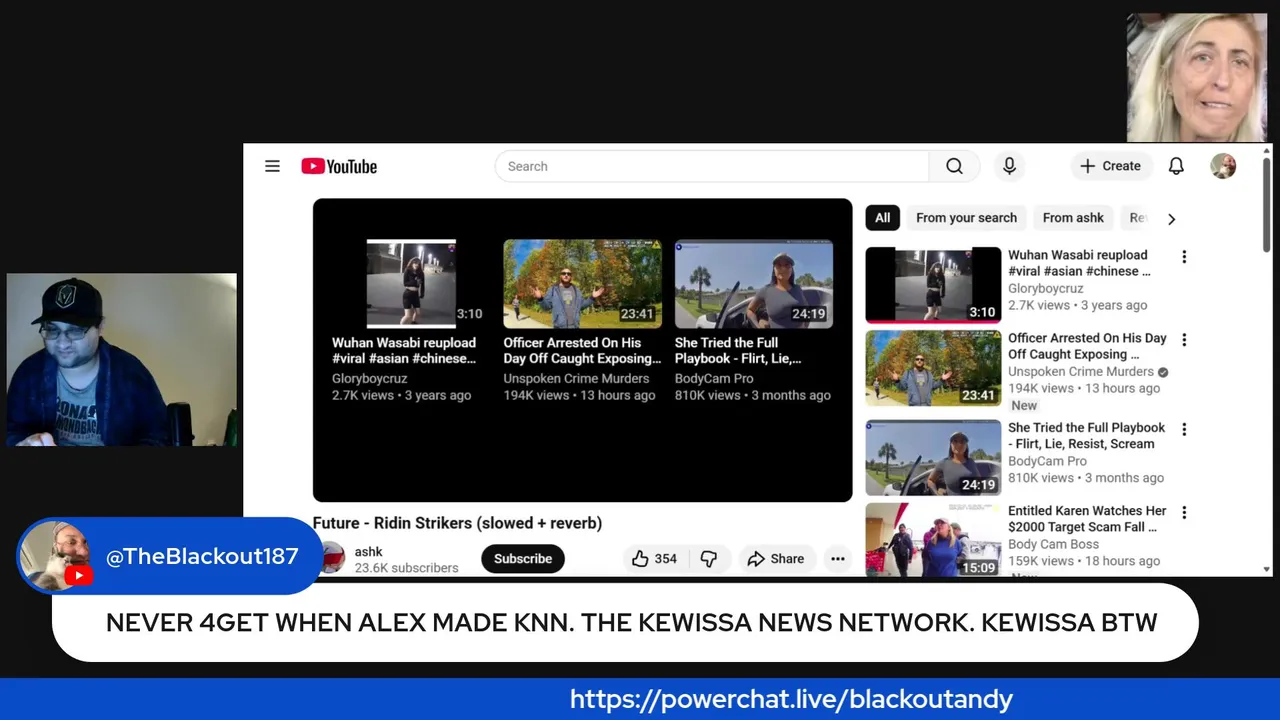Click the magnifier search button
Viewport: 1280px width, 720px height.
(x=955, y=166)
